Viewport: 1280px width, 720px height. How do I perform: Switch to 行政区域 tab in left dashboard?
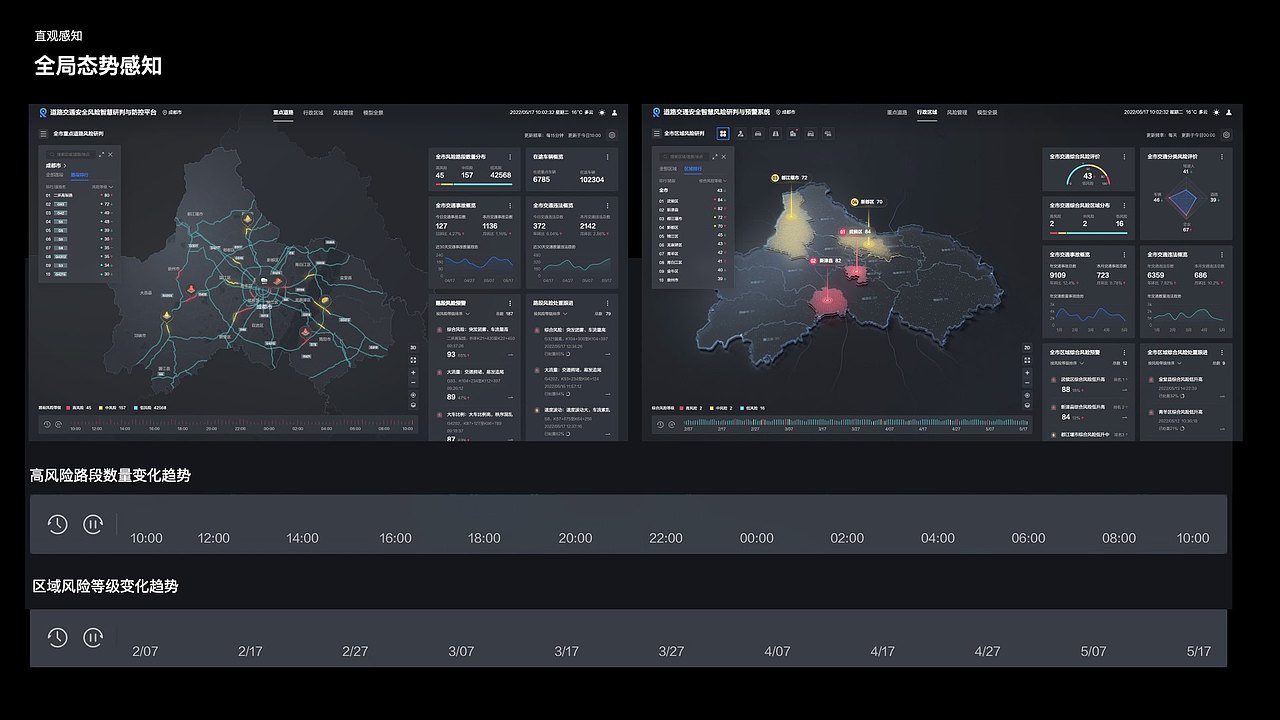point(313,112)
